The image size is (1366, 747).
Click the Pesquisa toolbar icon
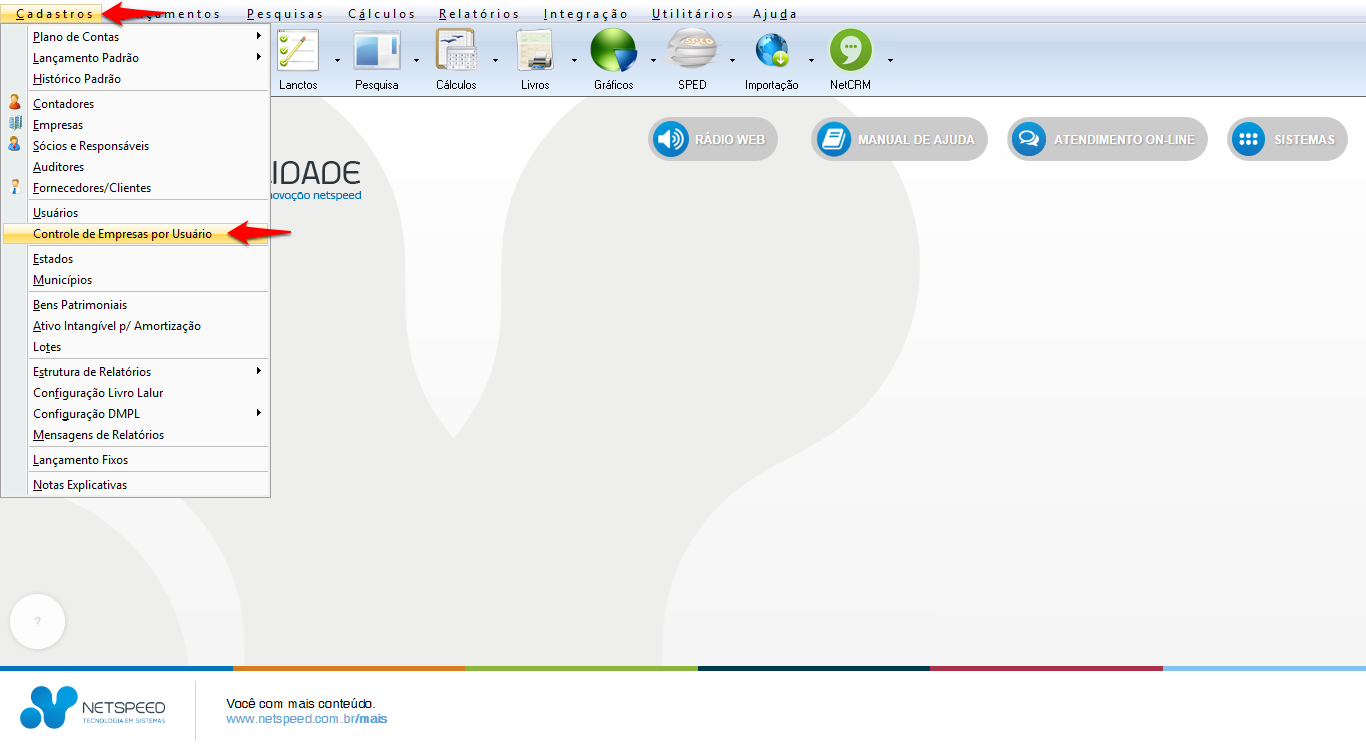pyautogui.click(x=376, y=52)
